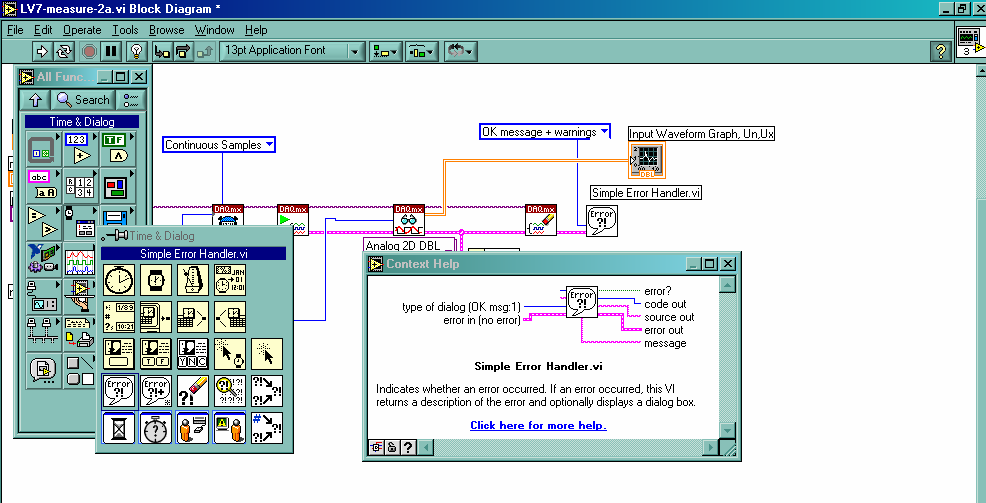Select the One Button Dialog function
986x503 pixels.
pyautogui.click(x=119, y=354)
